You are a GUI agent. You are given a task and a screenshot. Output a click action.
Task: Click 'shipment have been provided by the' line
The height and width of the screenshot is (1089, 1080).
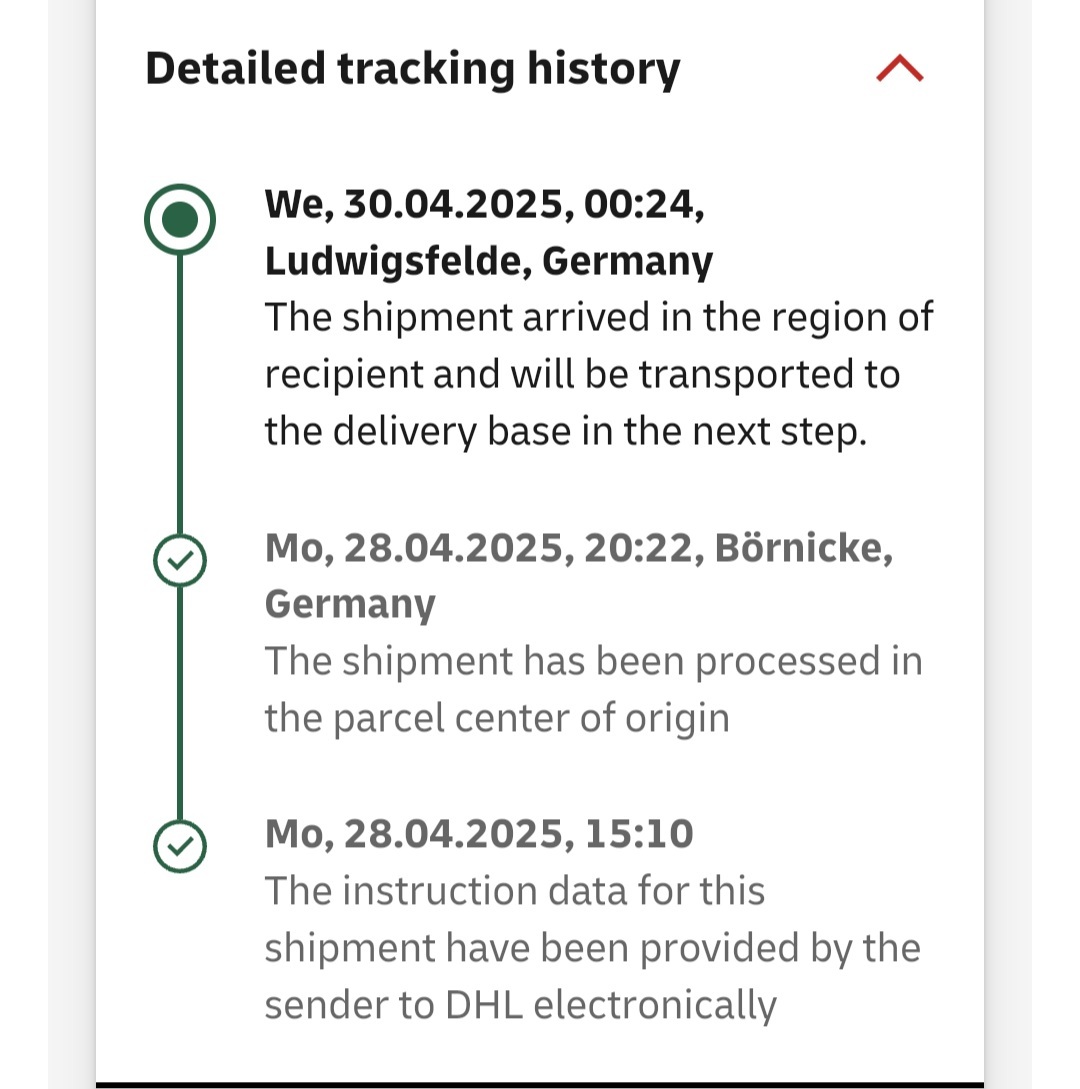click(x=592, y=947)
